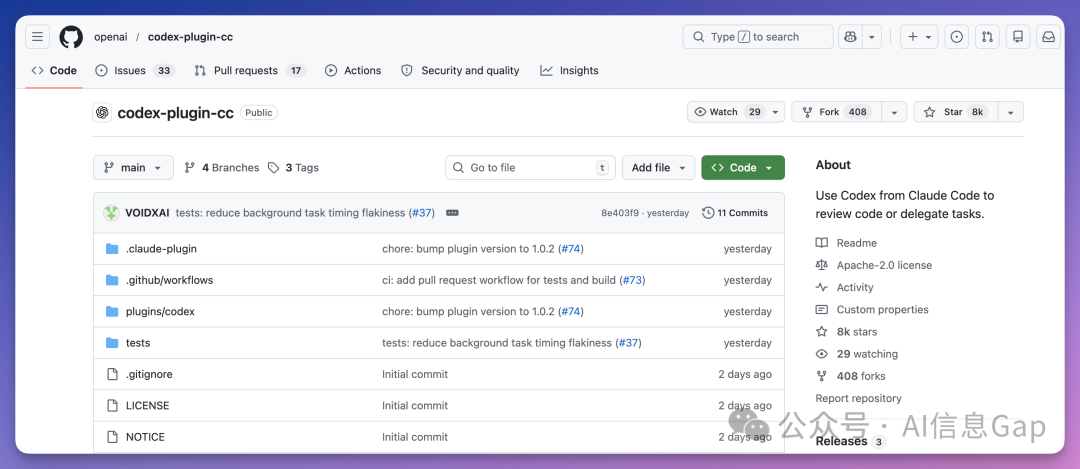1080x469 pixels.
Task: Click the VOIDXAI avatar thumbnail
Action: coord(111,213)
